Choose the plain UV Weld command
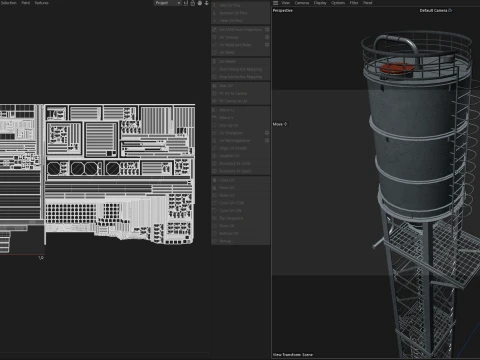The width and height of the screenshot is (480, 360). click(x=240, y=53)
